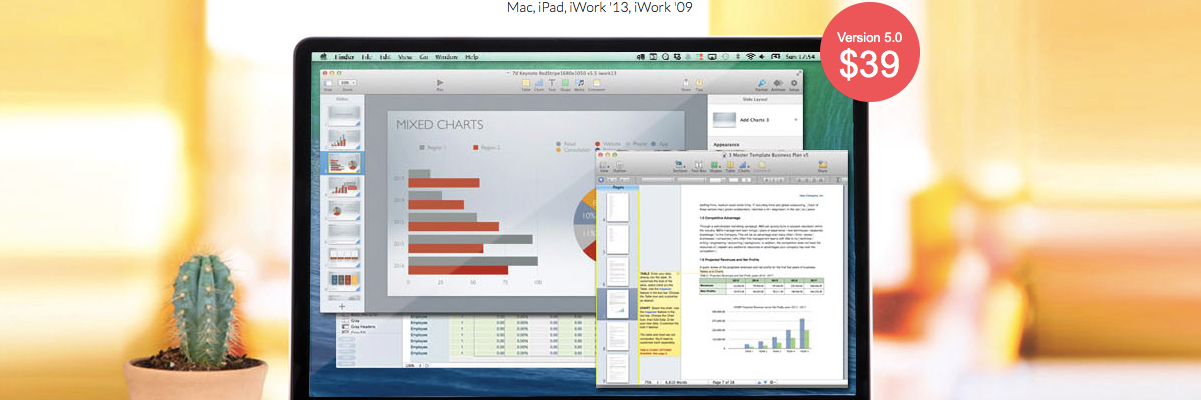1201x400 pixels.
Task: Open the Zoom percentage dropdown in Keynote
Action: [x=347, y=82]
